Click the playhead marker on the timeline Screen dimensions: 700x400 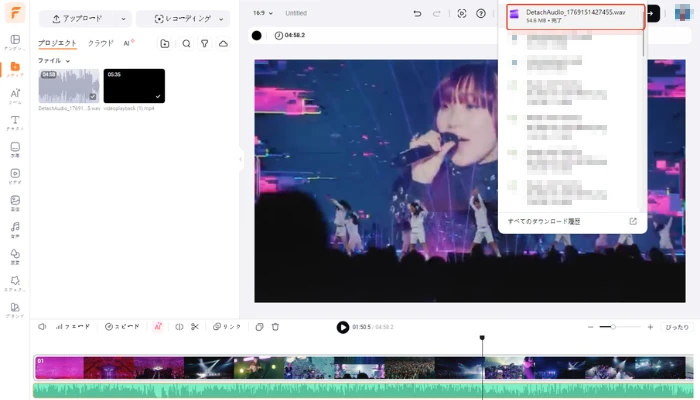click(x=482, y=338)
